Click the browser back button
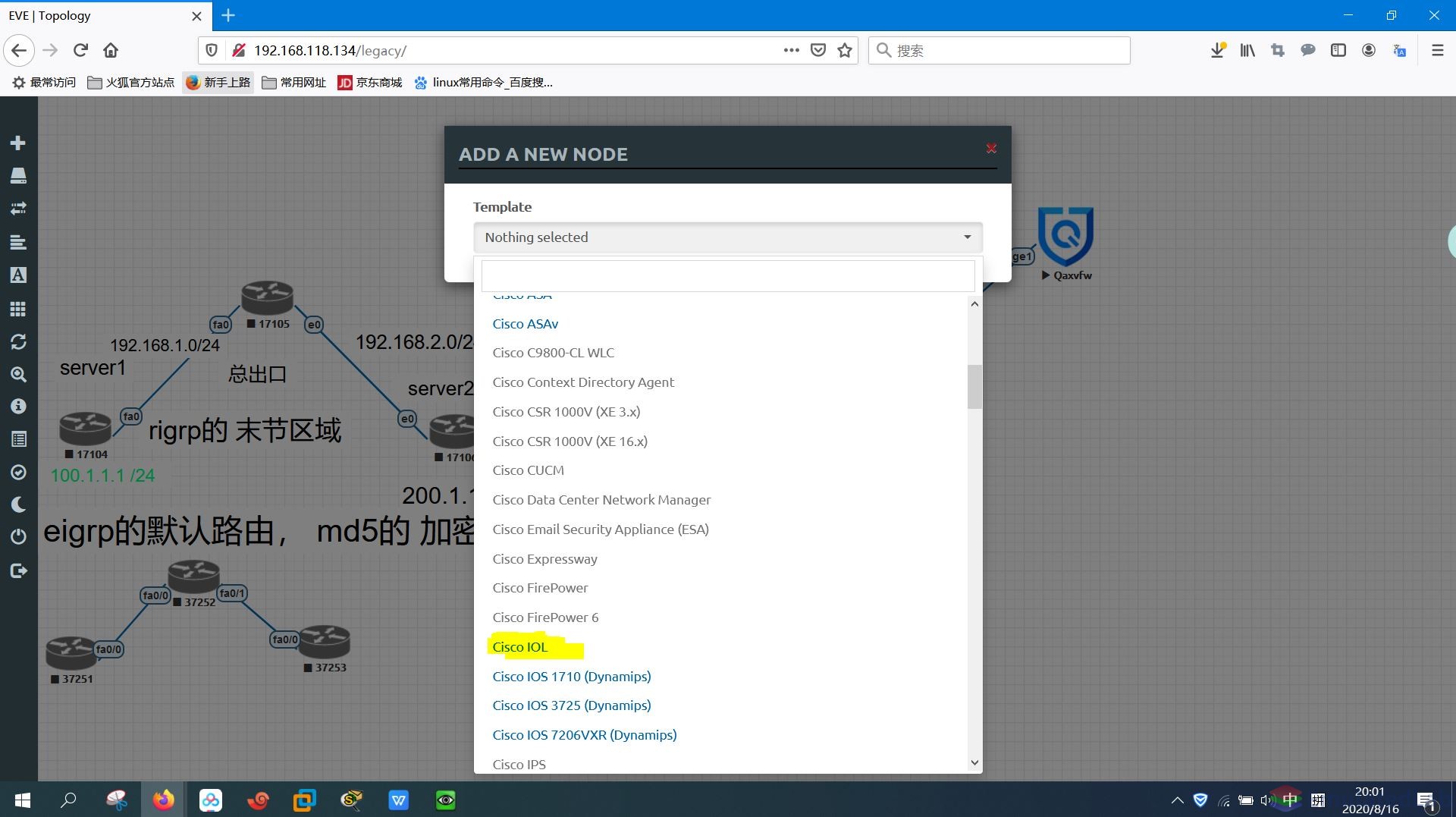Viewport: 1456px width, 817px height. (x=19, y=51)
